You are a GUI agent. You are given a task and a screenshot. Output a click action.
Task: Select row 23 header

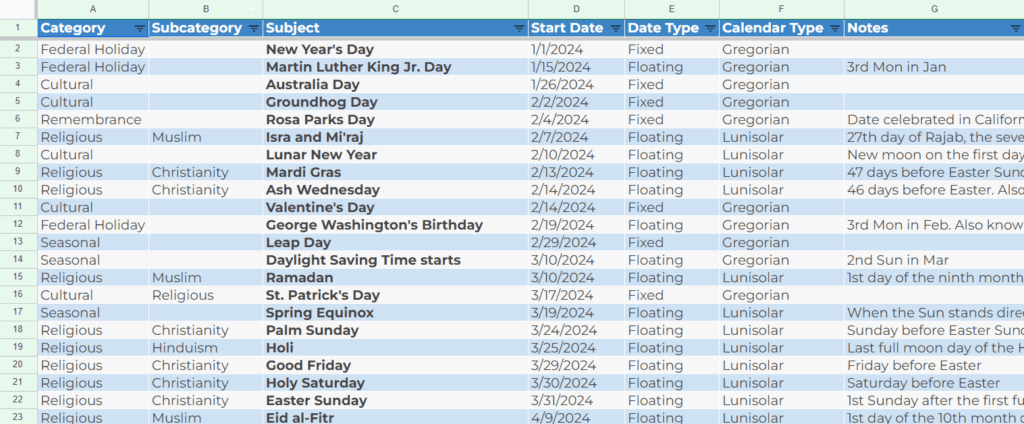pyautogui.click(x=18, y=417)
